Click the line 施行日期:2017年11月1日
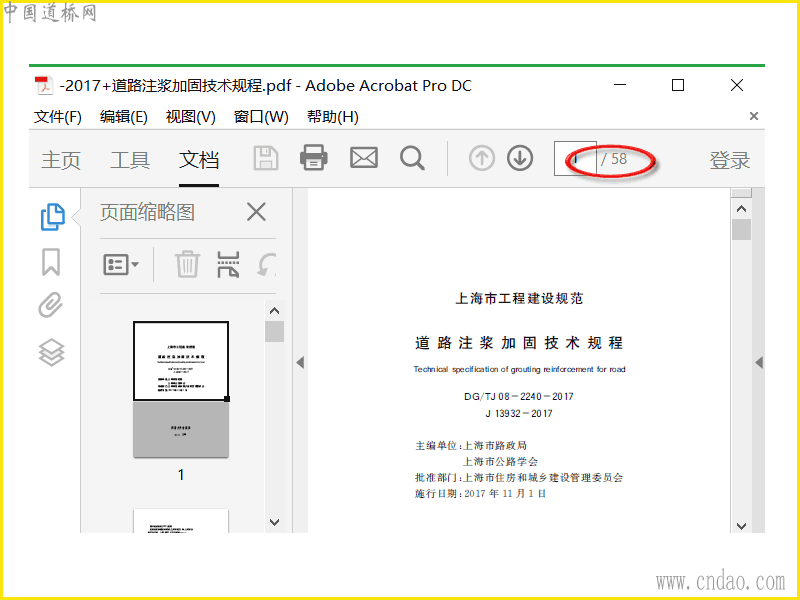 tap(481, 493)
